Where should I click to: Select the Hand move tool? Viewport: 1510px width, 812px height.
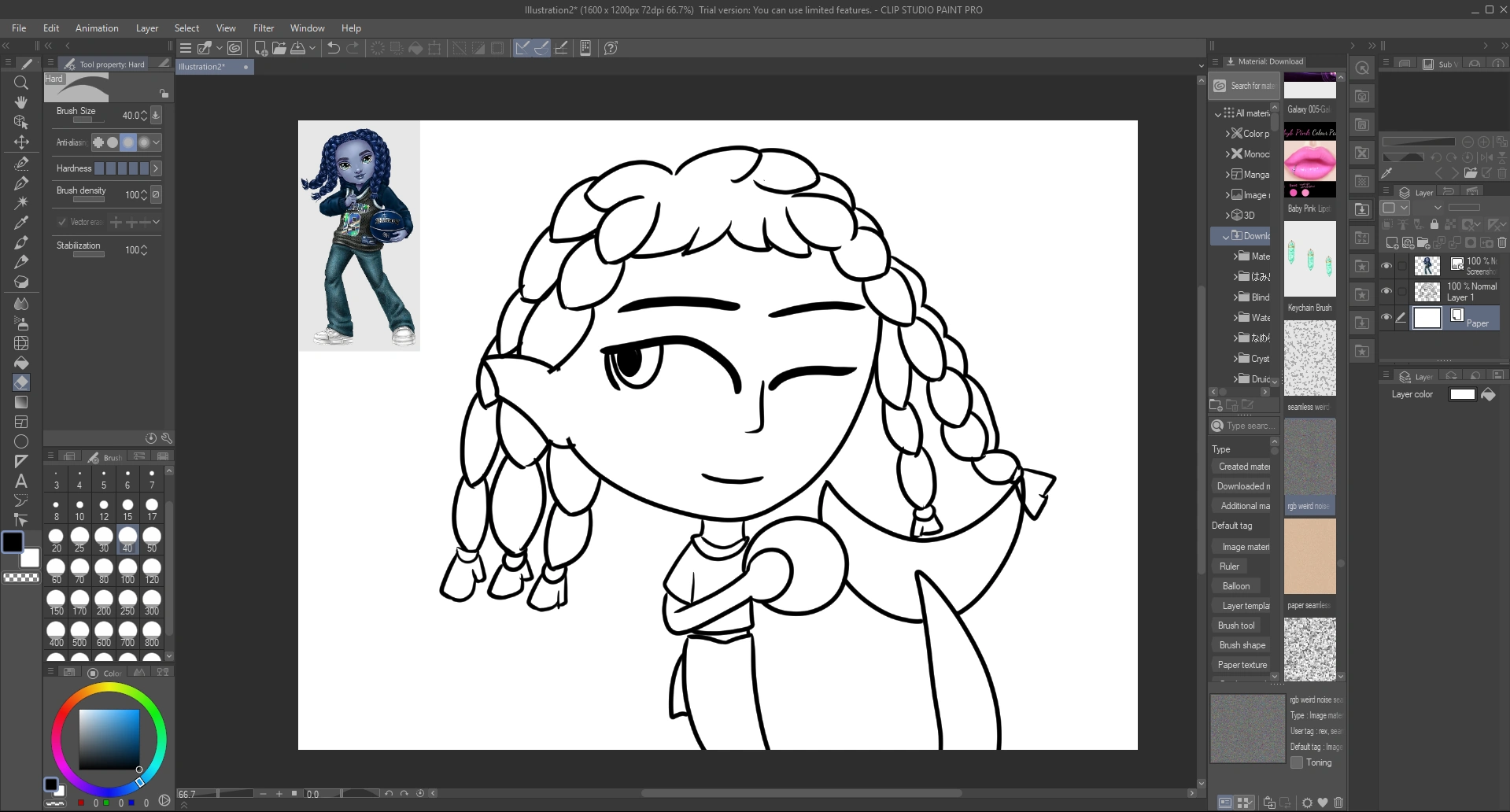point(21,102)
